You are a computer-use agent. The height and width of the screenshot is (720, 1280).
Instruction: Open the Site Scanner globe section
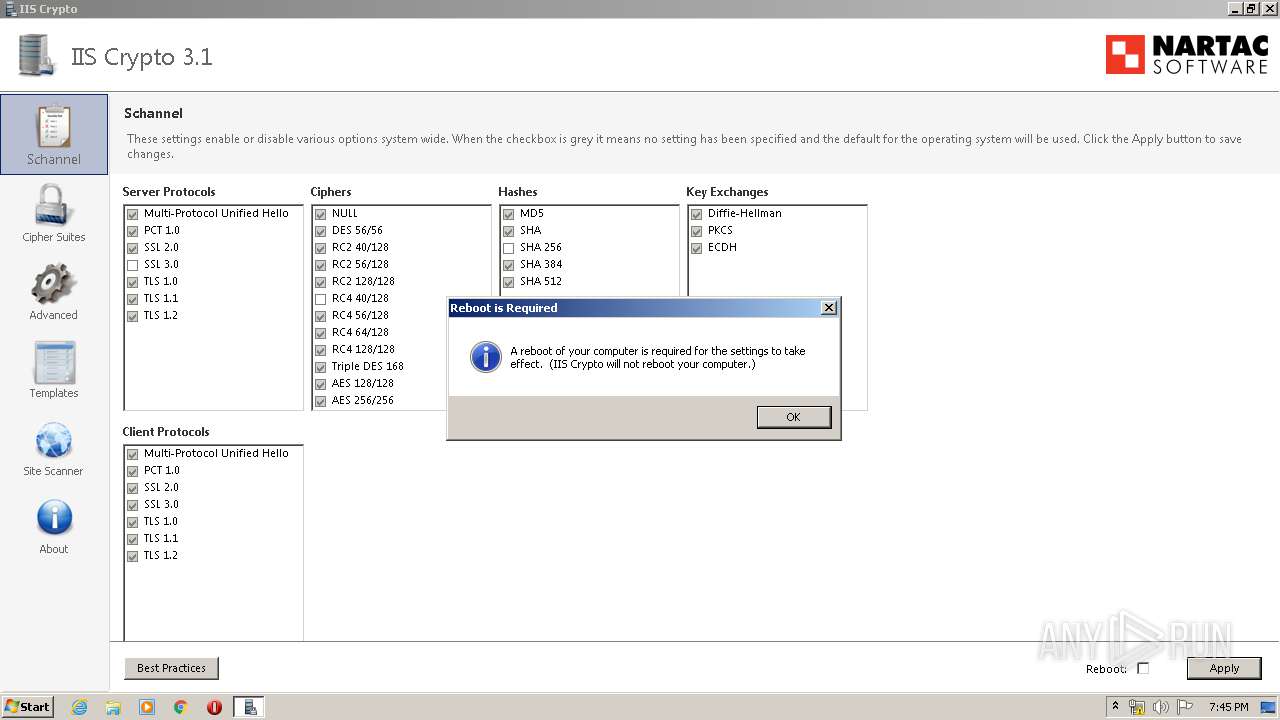point(54,447)
